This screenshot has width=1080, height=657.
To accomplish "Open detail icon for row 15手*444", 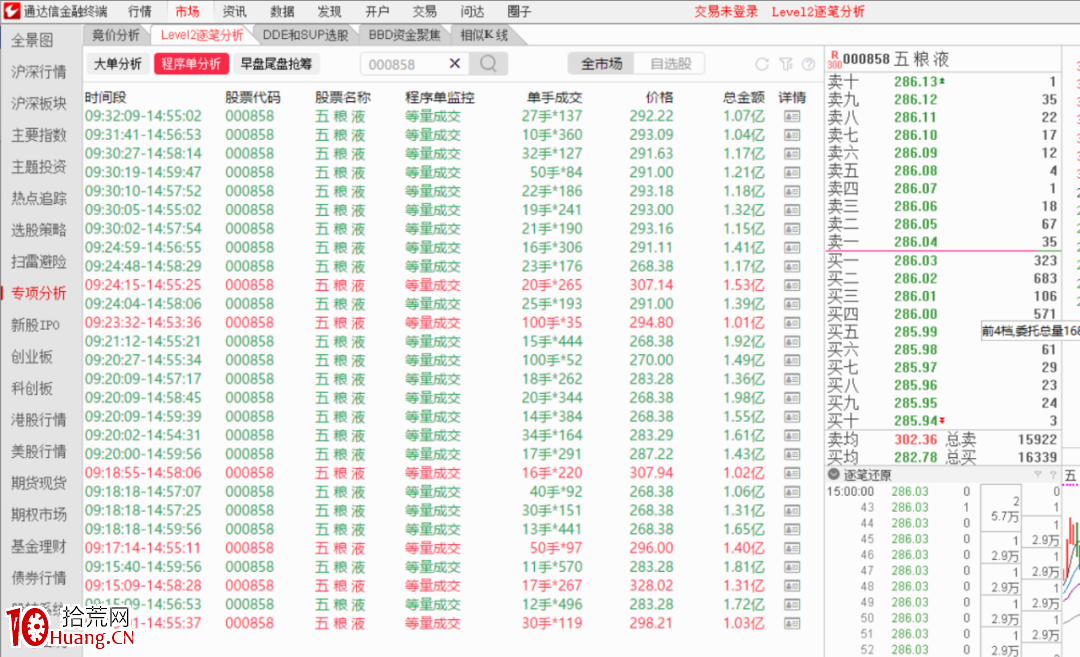I will [792, 342].
